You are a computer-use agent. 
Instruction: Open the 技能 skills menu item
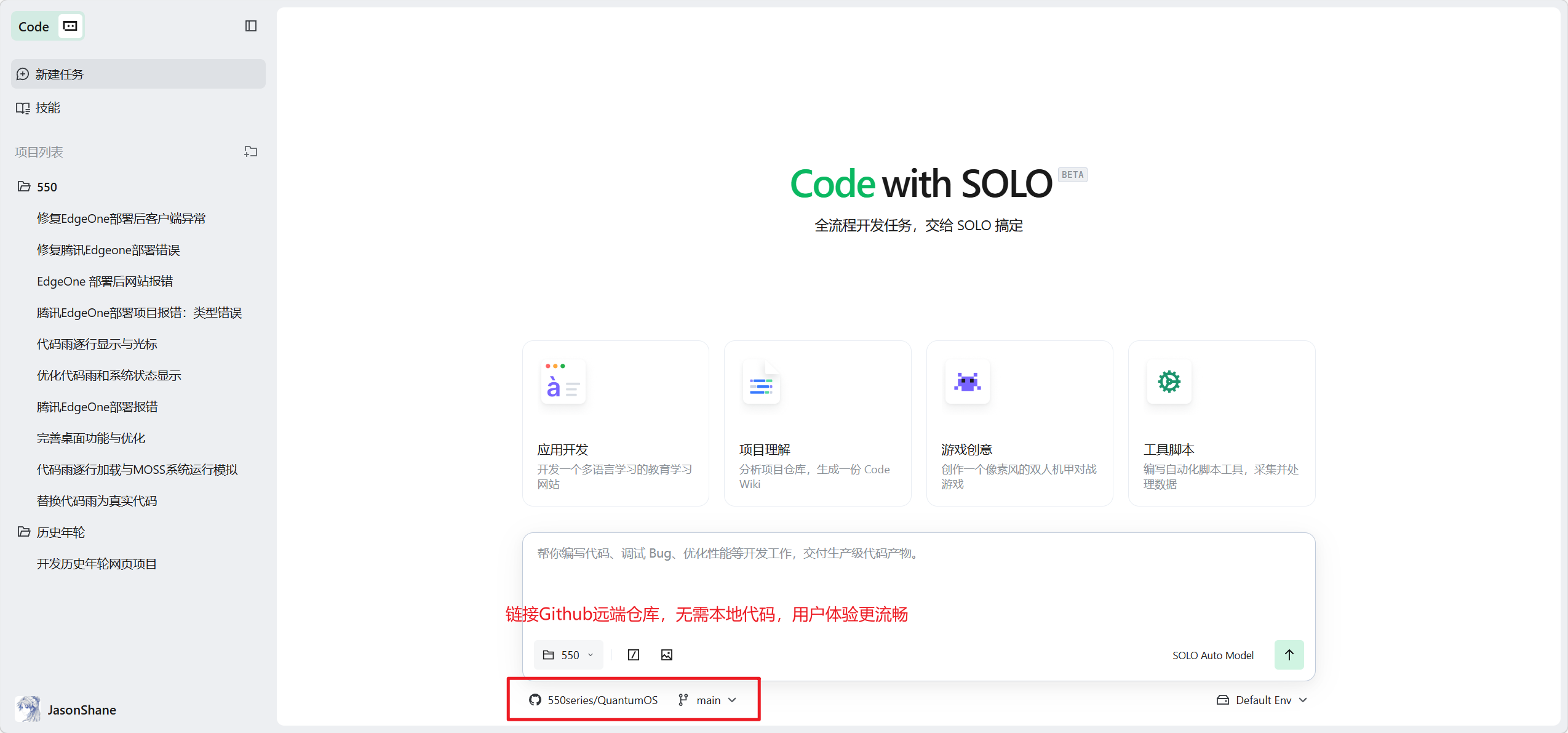pos(47,108)
